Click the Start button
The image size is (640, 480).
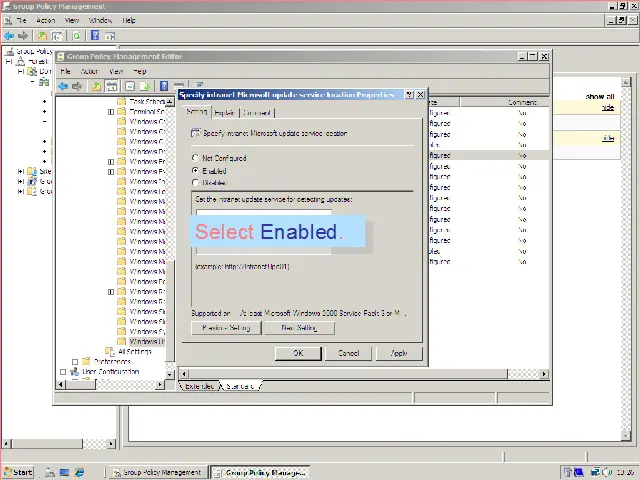click(19, 472)
